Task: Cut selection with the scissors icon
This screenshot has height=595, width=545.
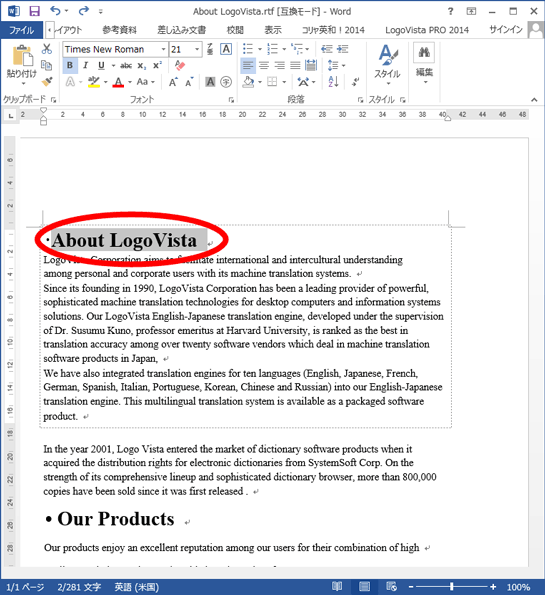Action: tap(47, 49)
